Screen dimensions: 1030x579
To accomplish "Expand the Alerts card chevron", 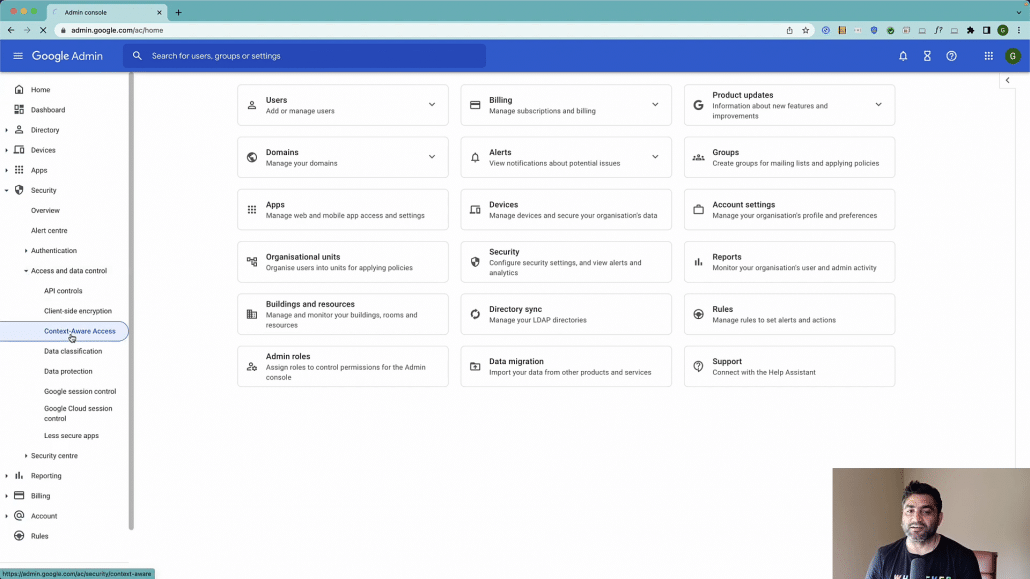I will [655, 157].
